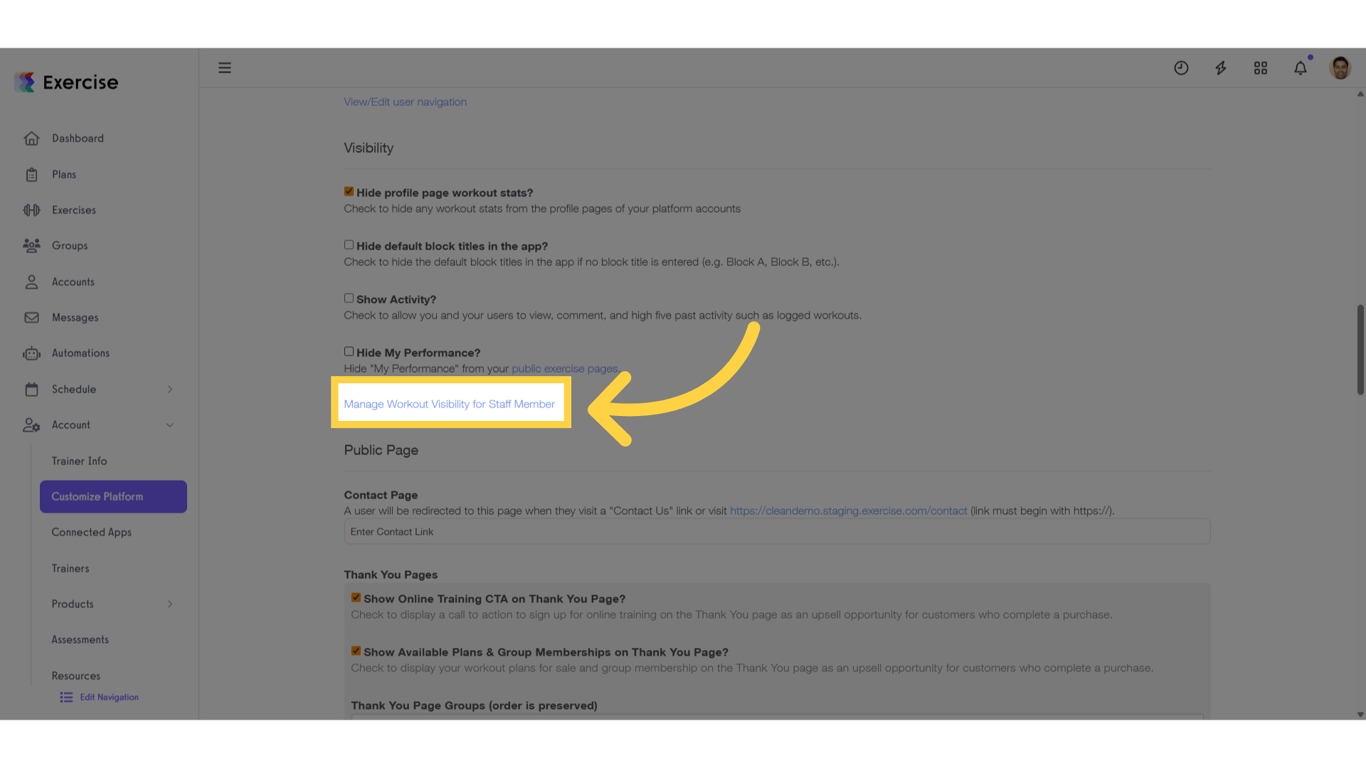The image size is (1366, 768).
Task: Open the cleandemo staging contact URL link
Action: tap(848, 511)
